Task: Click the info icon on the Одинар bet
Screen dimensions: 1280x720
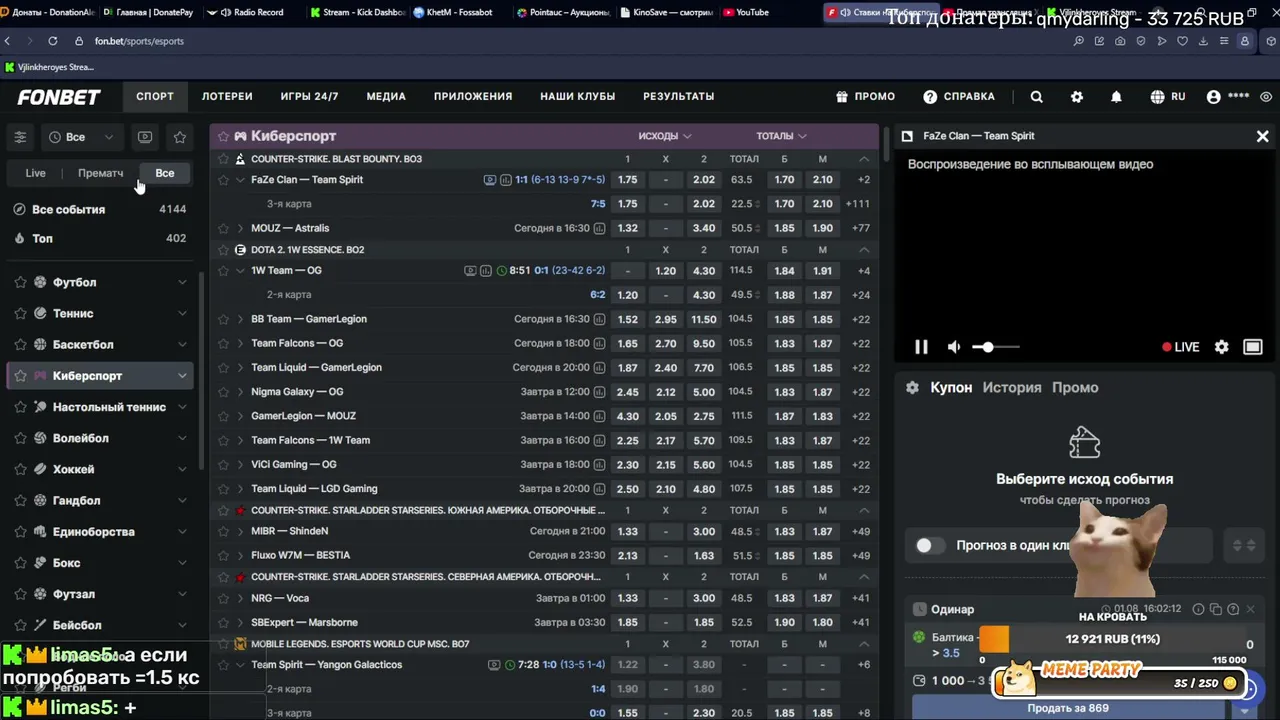Action: (x=1198, y=609)
